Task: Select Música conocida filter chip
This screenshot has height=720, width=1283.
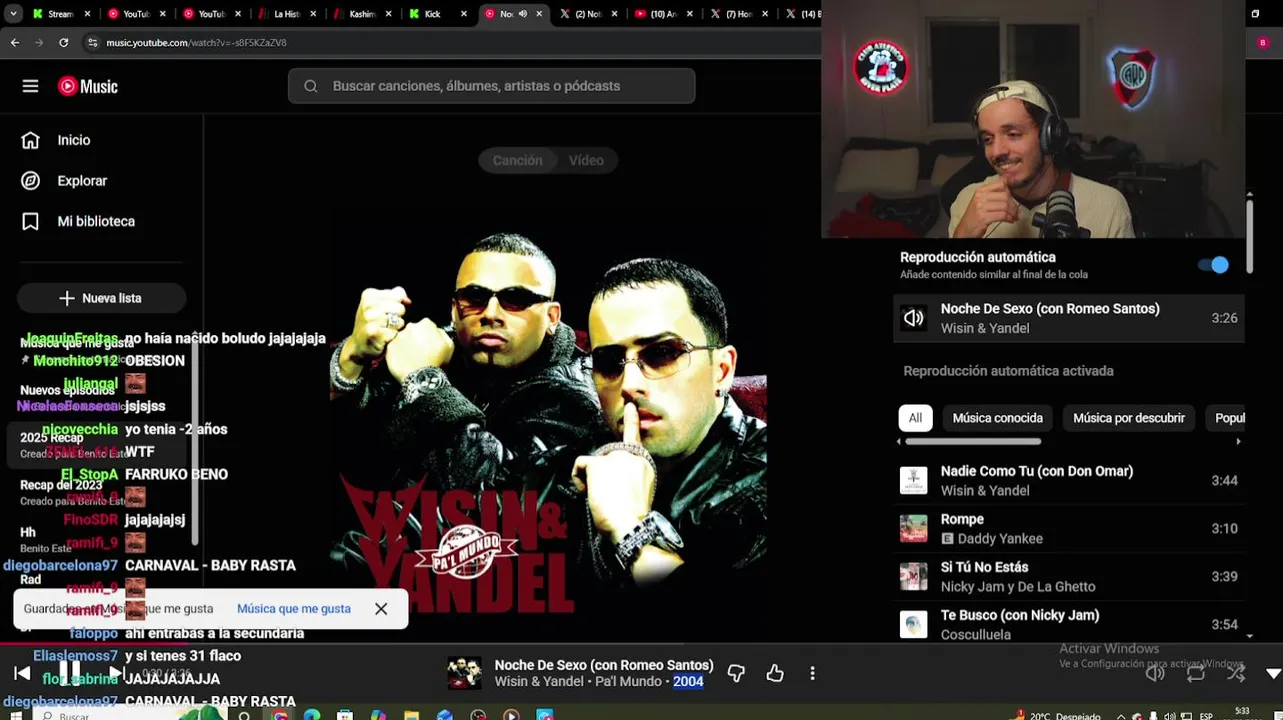Action: click(997, 418)
